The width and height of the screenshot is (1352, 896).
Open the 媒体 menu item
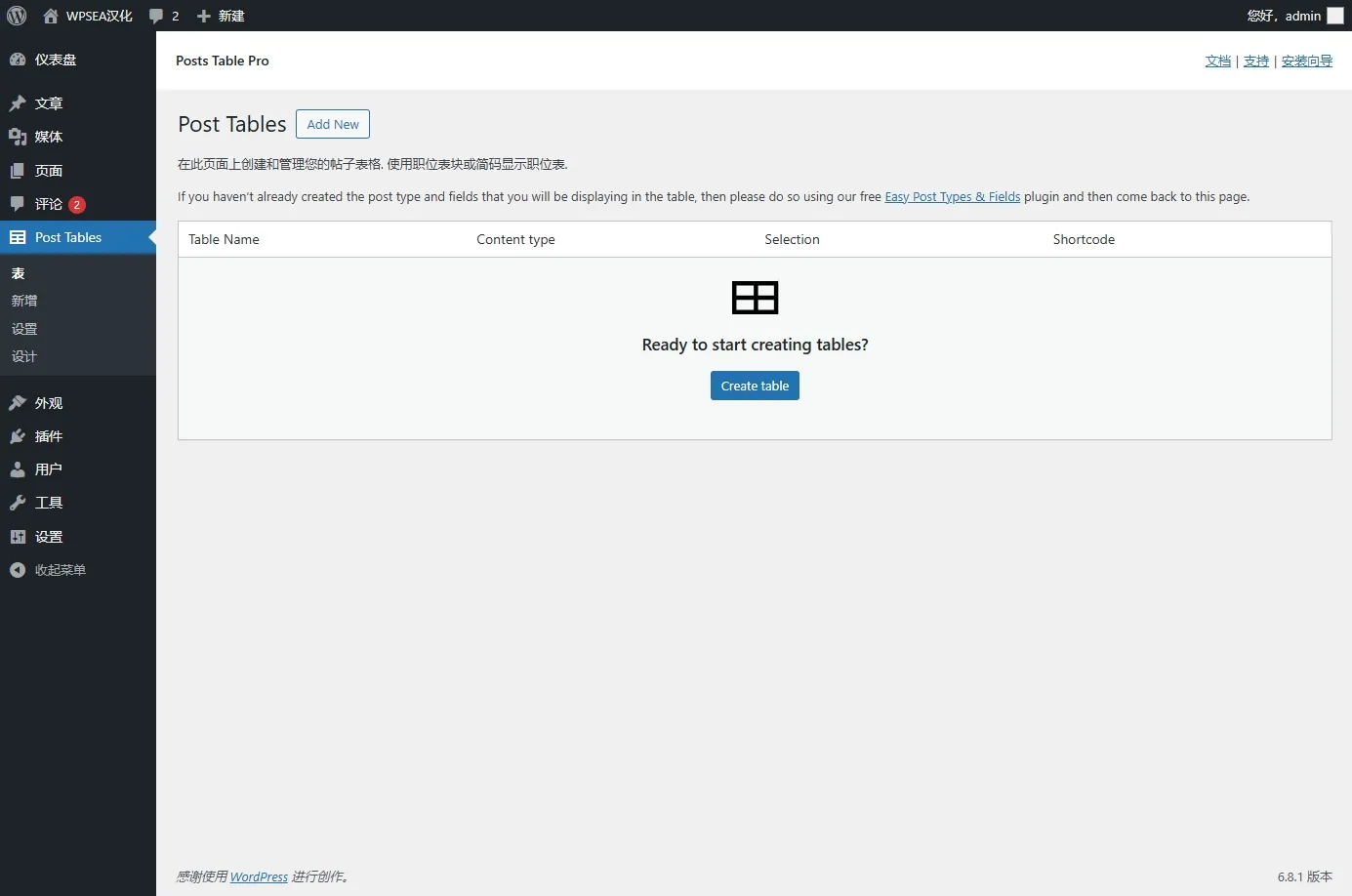tap(78, 137)
